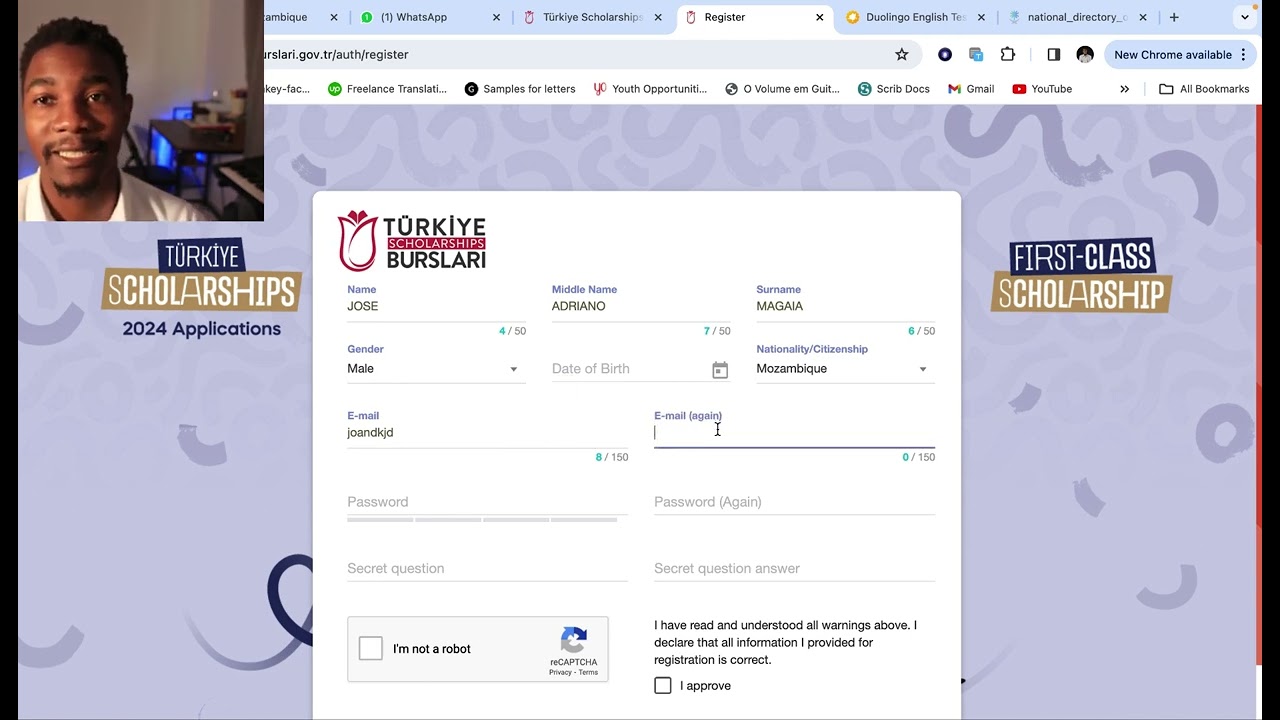Select the Register tab

pos(753,17)
